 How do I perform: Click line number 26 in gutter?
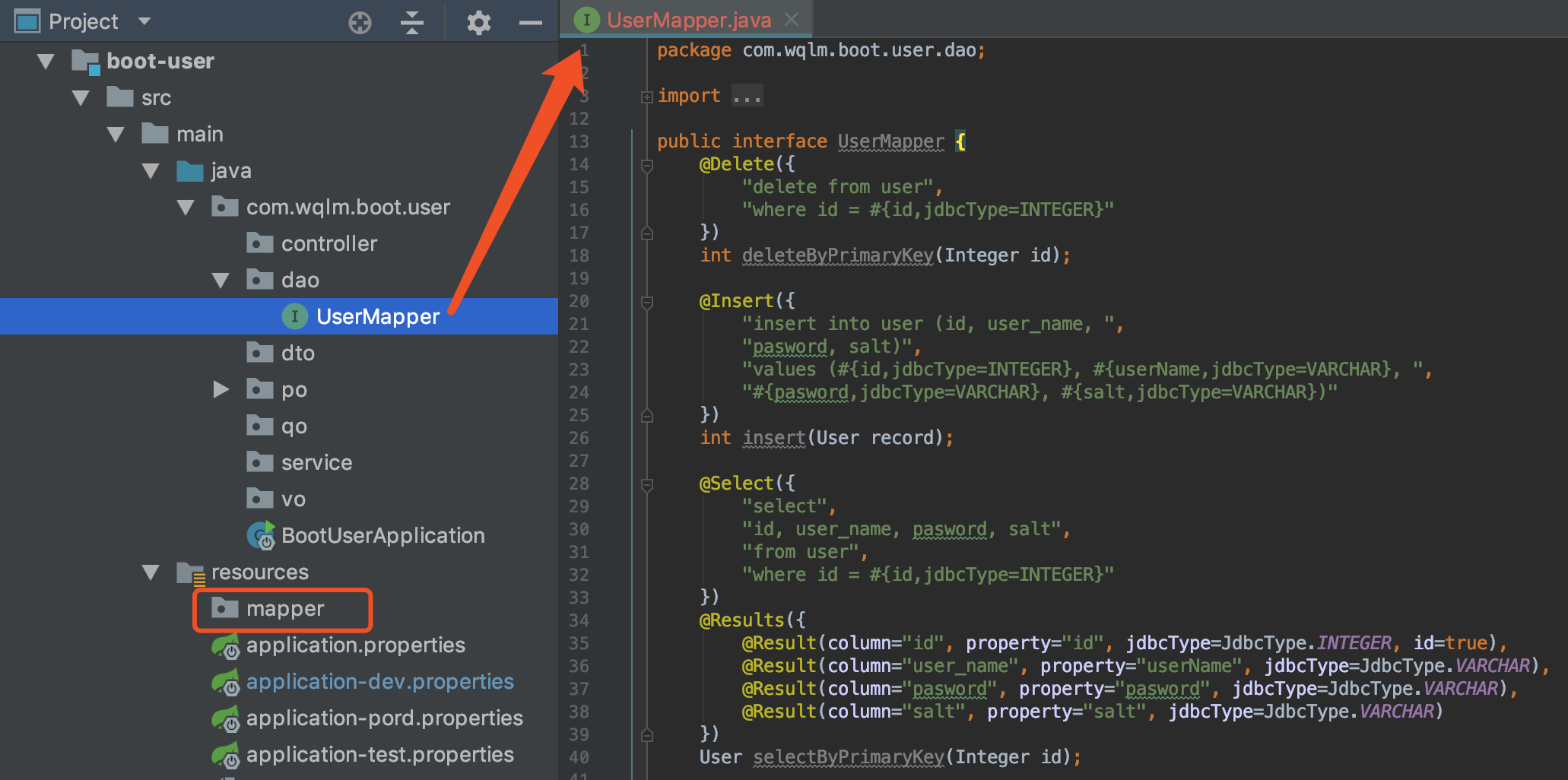click(x=579, y=438)
